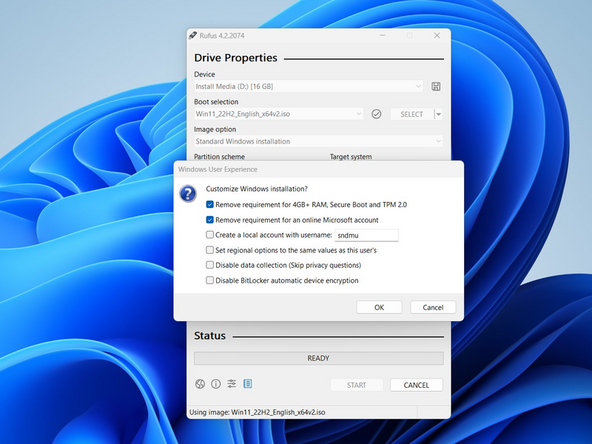Click the Rufus app icon in the title bar
This screenshot has width=592, height=444.
193,35
